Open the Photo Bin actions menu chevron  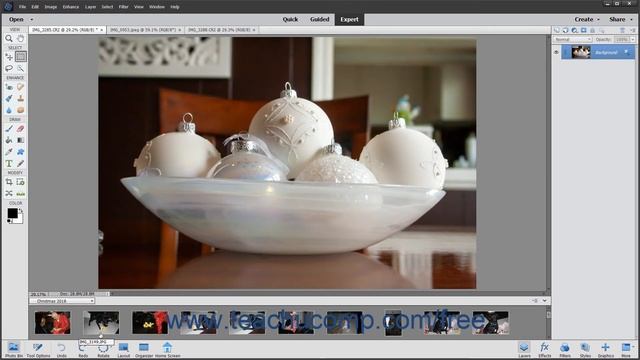[x=544, y=301]
